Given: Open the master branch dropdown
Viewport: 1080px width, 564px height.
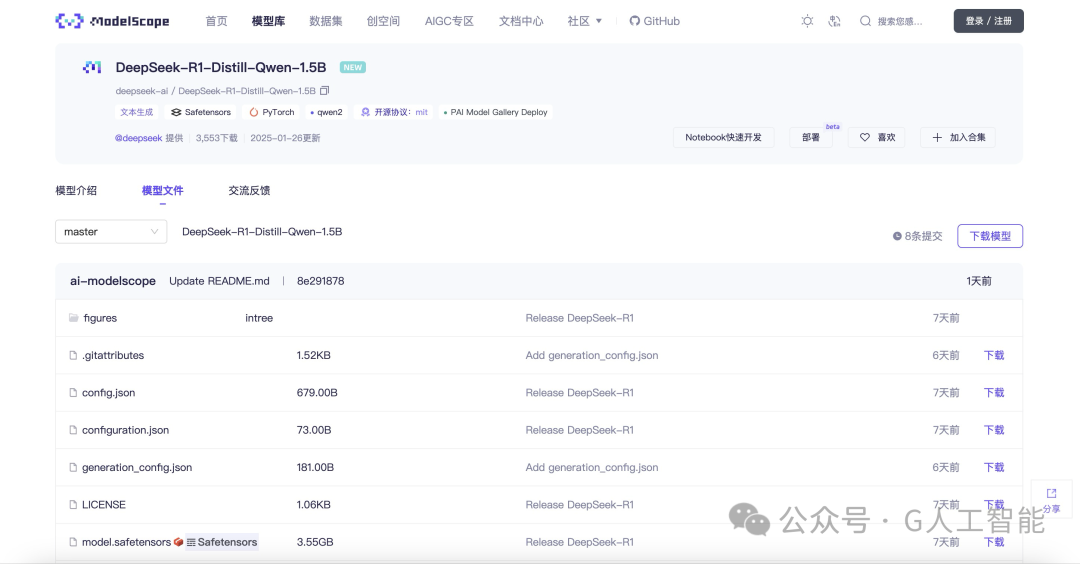Looking at the screenshot, I should tap(111, 232).
